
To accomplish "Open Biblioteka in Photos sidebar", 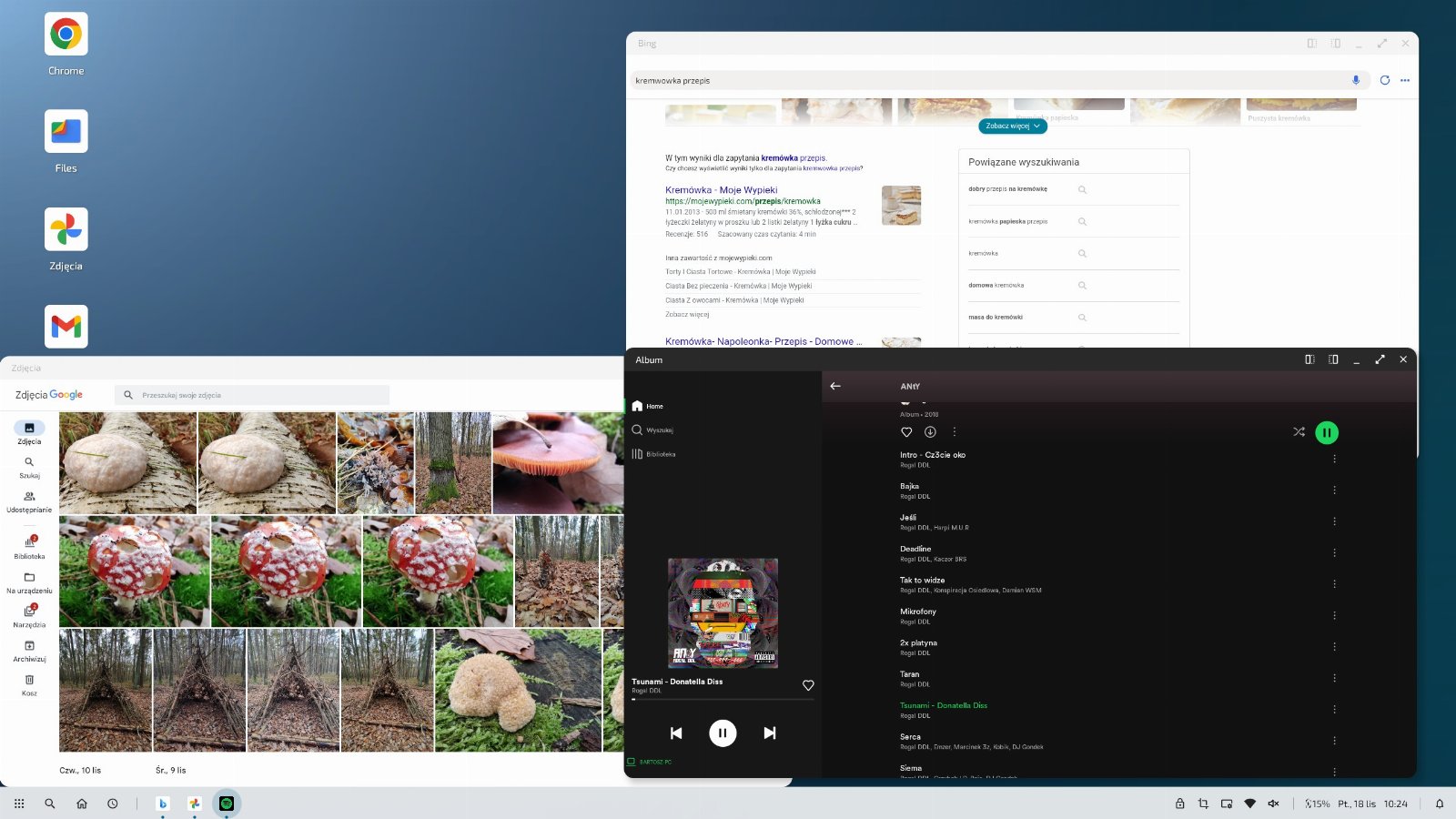I will [29, 547].
